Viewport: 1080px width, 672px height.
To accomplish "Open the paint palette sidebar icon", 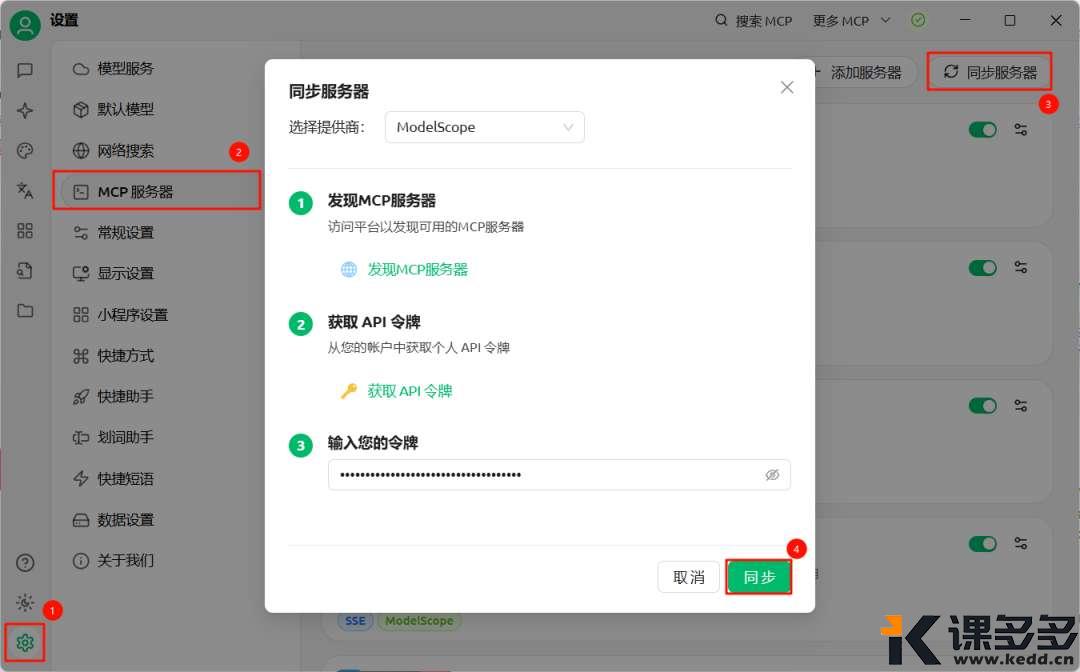I will [x=25, y=151].
